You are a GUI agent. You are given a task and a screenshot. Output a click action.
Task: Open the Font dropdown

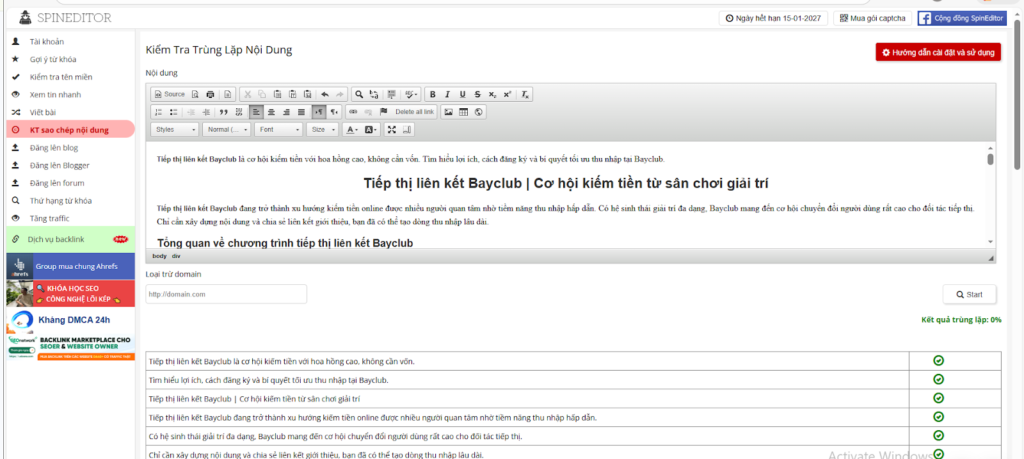[277, 130]
